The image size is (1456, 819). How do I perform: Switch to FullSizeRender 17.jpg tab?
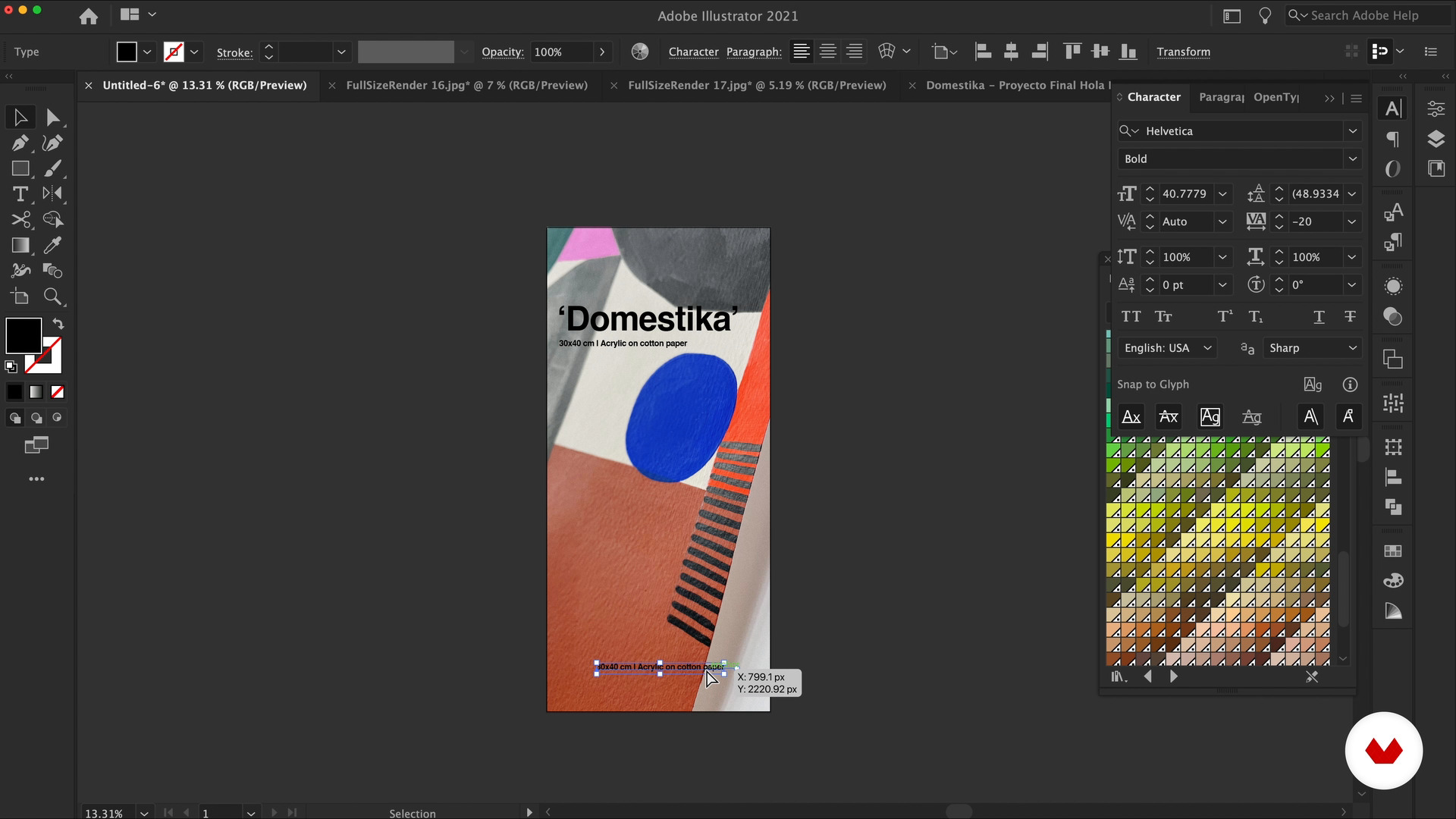[x=757, y=86]
